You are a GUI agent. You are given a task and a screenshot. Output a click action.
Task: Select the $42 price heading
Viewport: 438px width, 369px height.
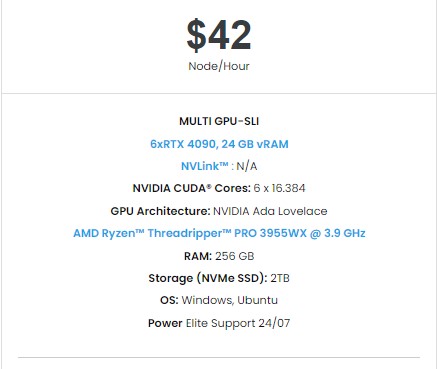coord(219,35)
